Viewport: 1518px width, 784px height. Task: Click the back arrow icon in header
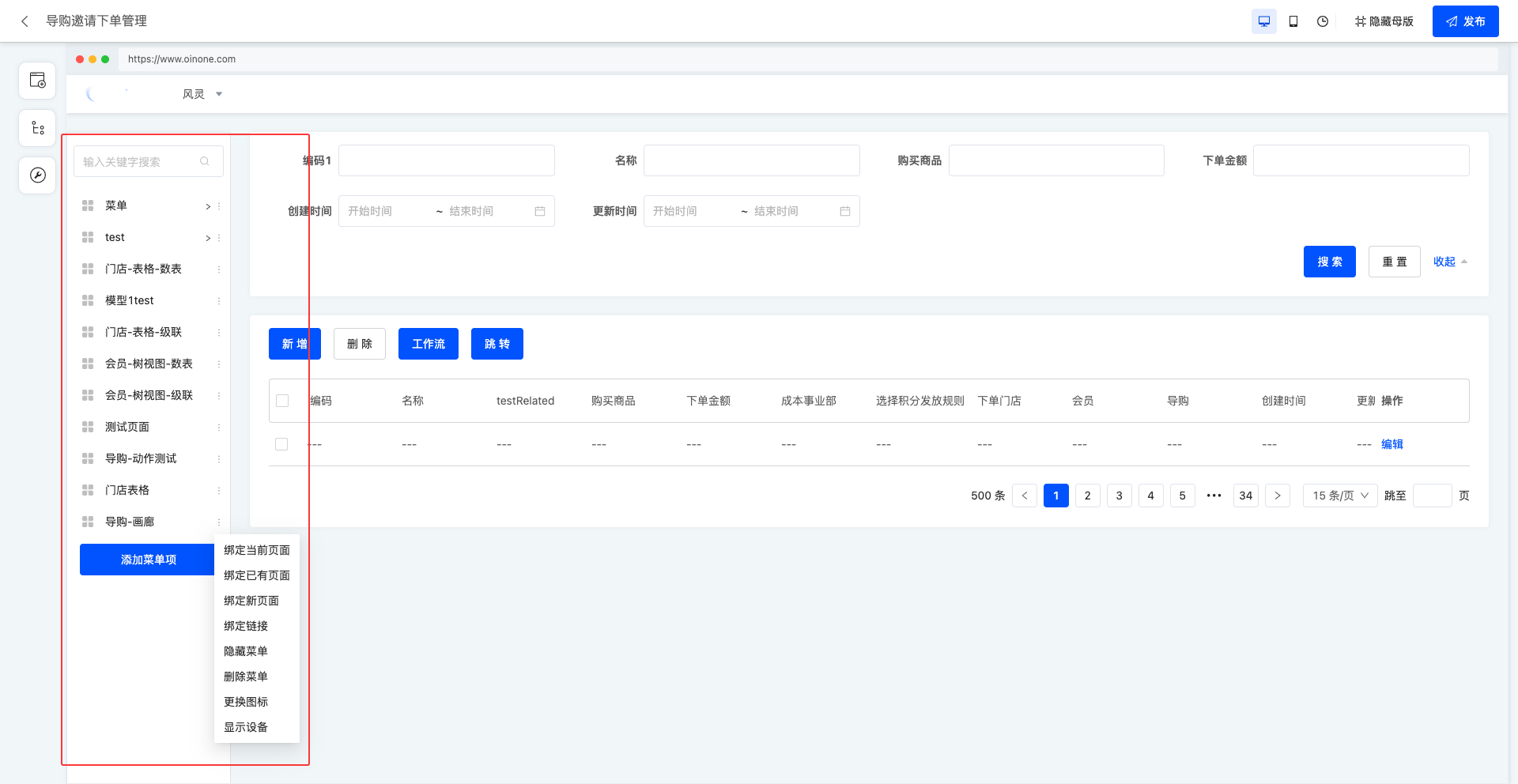pos(25,21)
